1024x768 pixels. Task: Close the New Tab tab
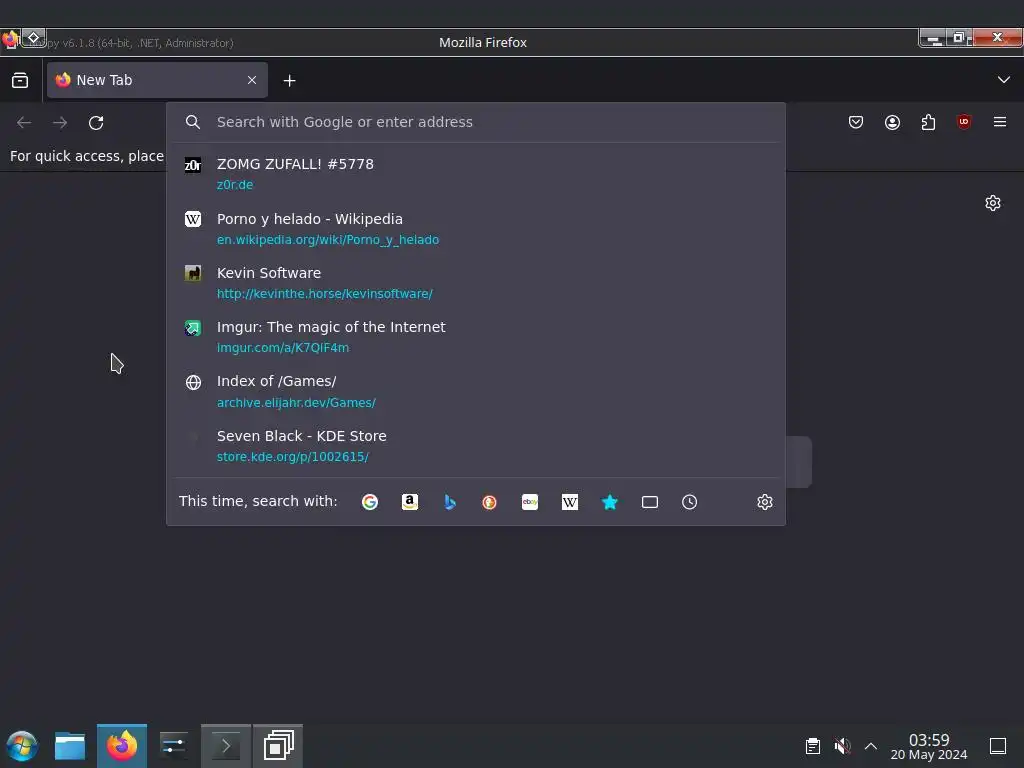pos(252,80)
